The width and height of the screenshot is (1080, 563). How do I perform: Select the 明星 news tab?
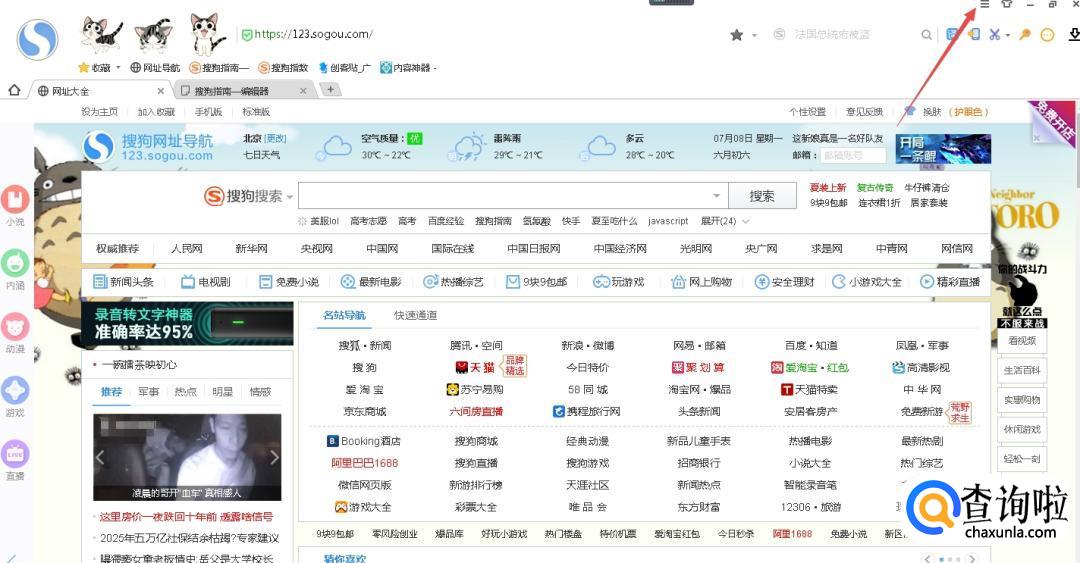[222, 391]
